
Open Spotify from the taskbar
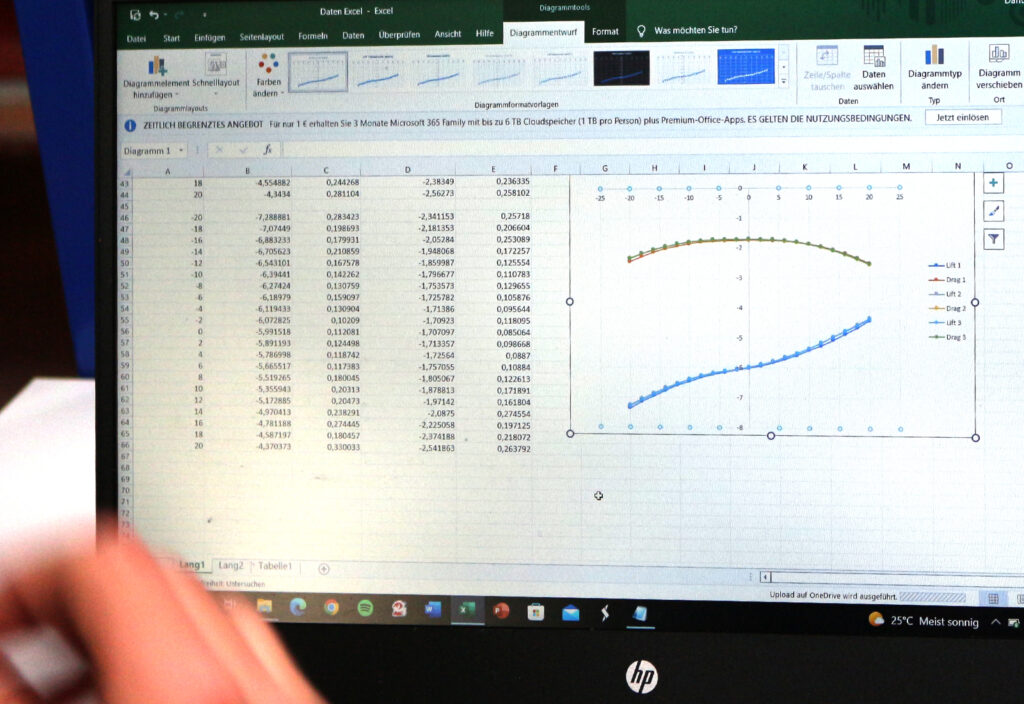[365, 609]
